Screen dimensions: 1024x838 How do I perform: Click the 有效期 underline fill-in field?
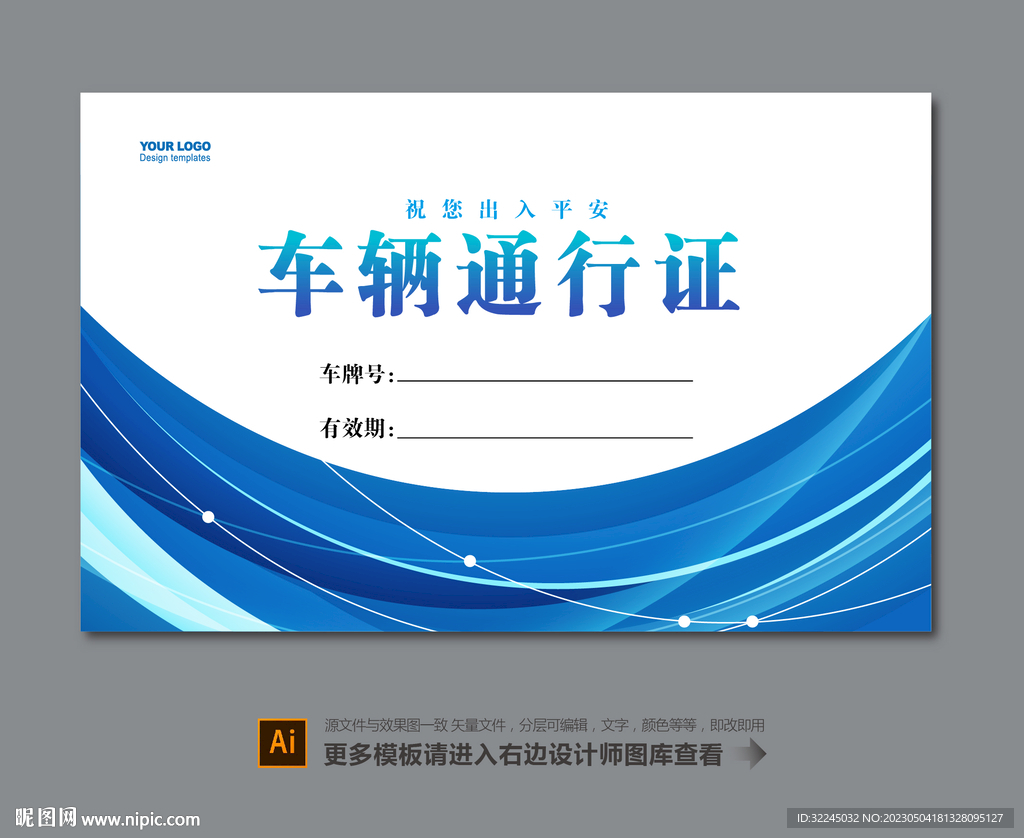tap(545, 436)
